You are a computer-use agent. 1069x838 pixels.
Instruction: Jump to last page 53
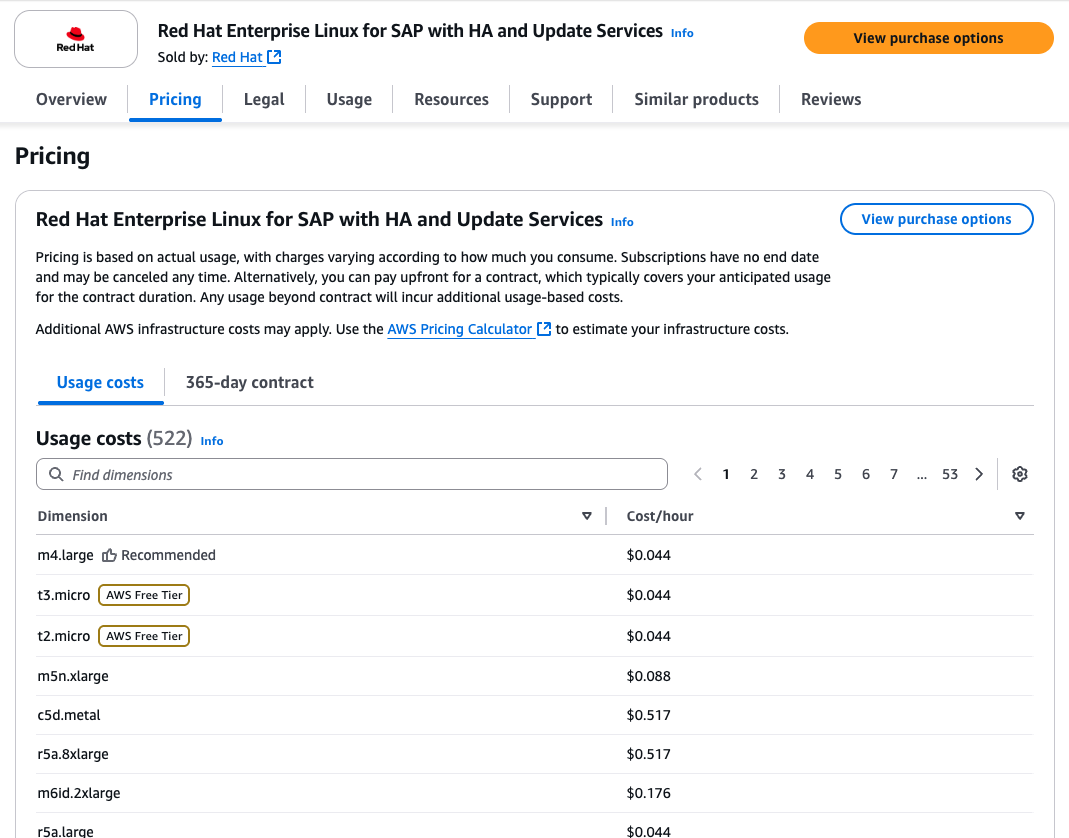[x=950, y=474]
